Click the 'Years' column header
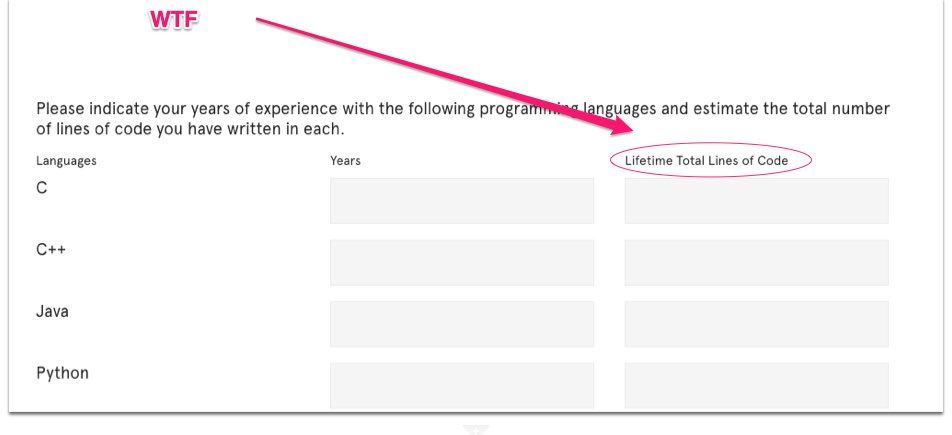This screenshot has width=952, height=435. click(x=345, y=161)
